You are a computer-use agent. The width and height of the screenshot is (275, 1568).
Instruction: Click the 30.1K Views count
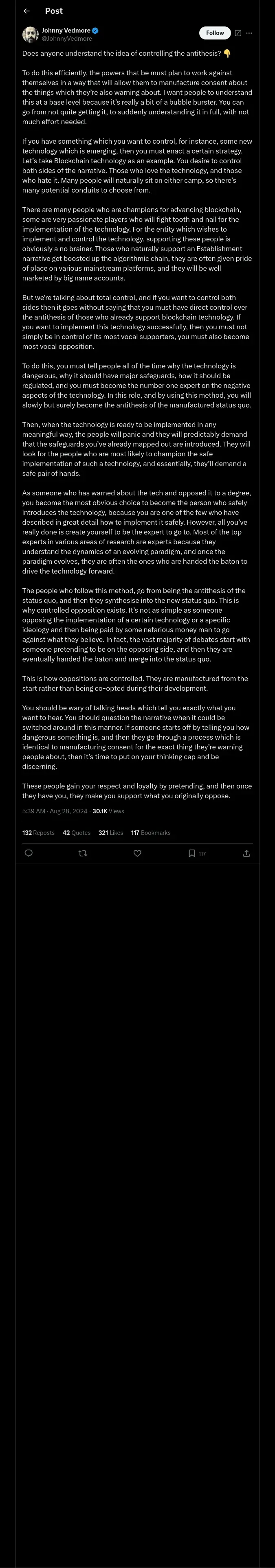click(x=108, y=811)
